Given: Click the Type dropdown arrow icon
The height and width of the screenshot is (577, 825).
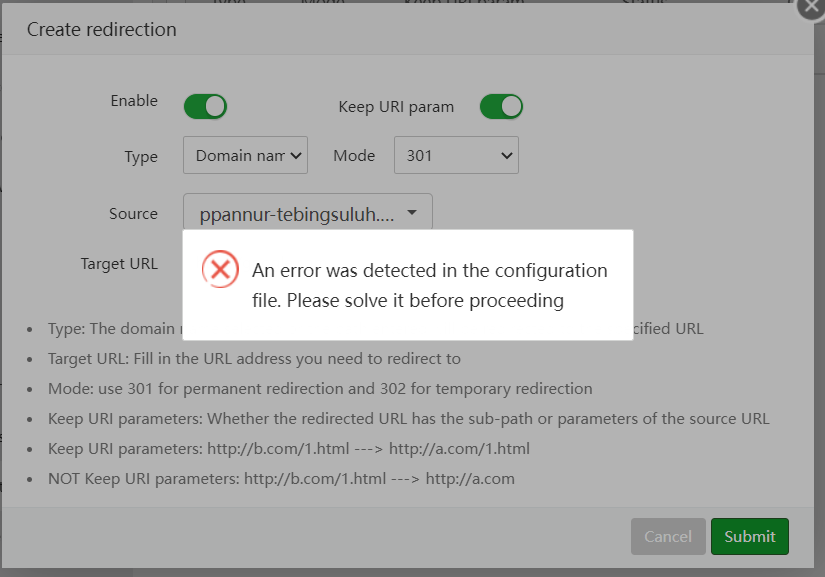Looking at the screenshot, I should (x=296, y=155).
